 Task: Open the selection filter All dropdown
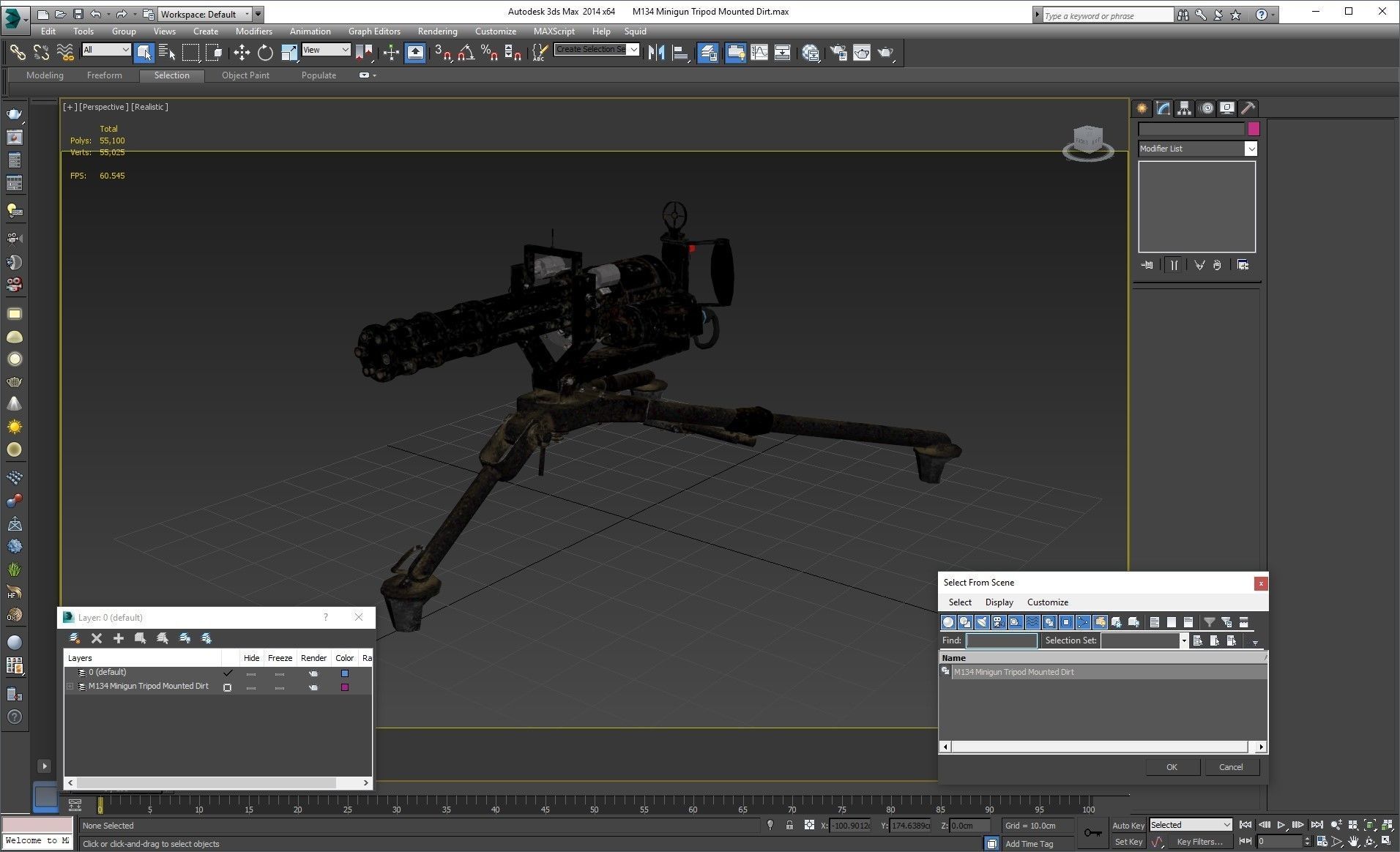[x=106, y=50]
